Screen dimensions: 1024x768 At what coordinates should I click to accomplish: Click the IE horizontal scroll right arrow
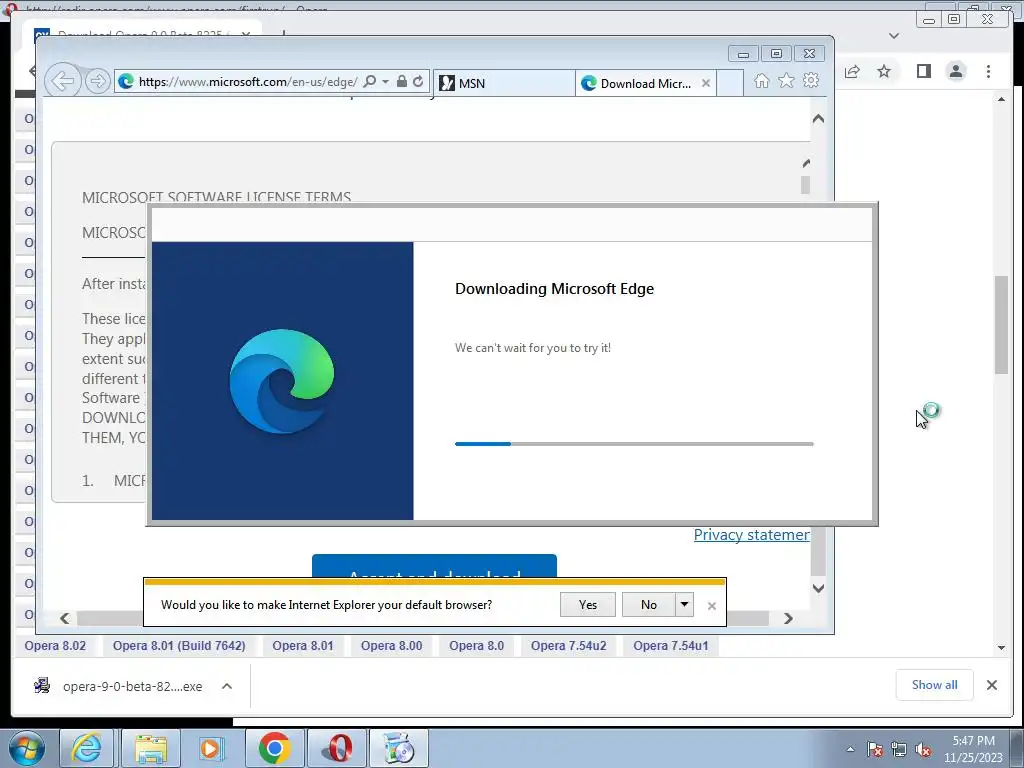788,618
